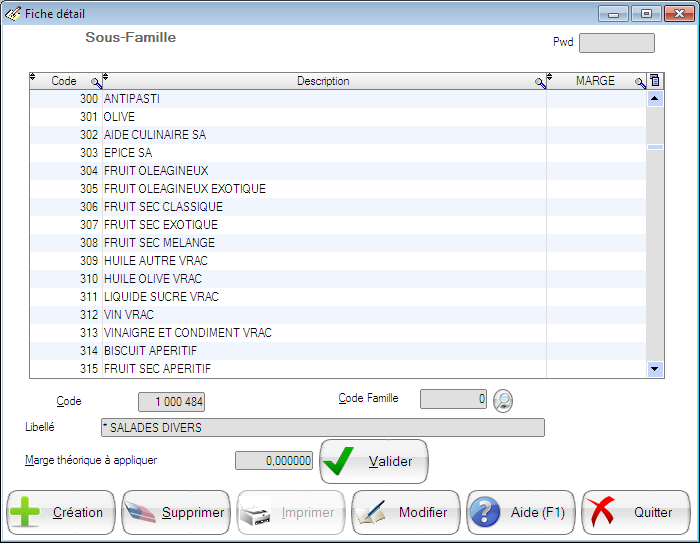The width and height of the screenshot is (700, 543).
Task: Sort by Description using header sort arrows
Action: [106, 78]
